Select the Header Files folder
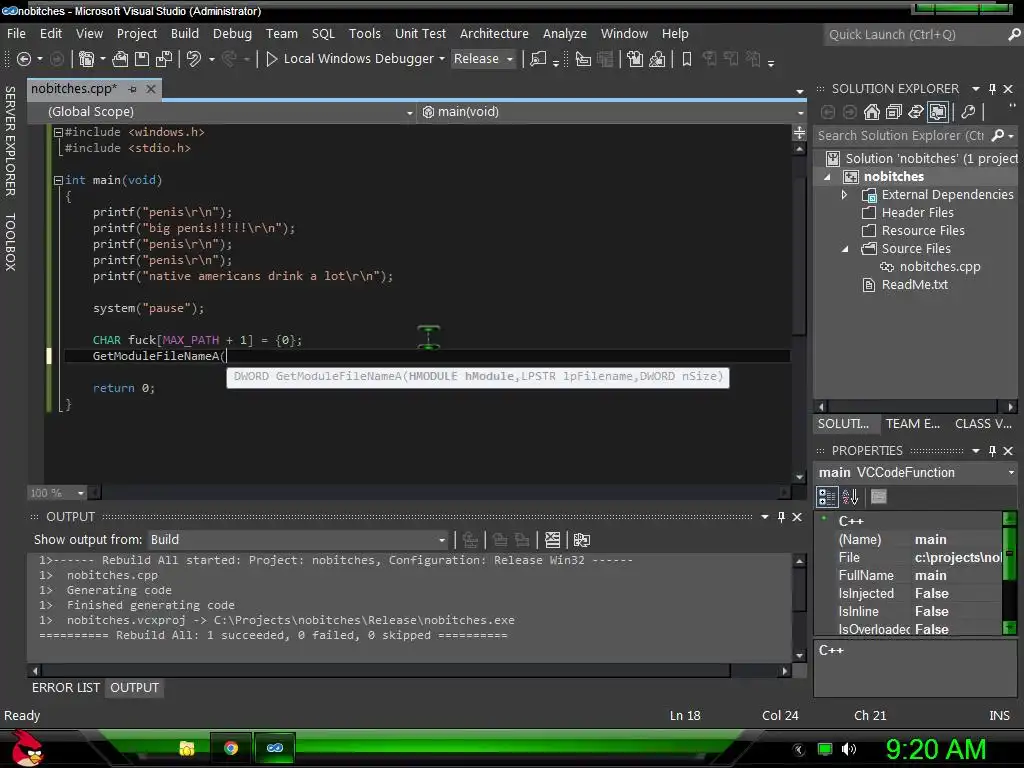The width and height of the screenshot is (1024, 768). pos(917,213)
